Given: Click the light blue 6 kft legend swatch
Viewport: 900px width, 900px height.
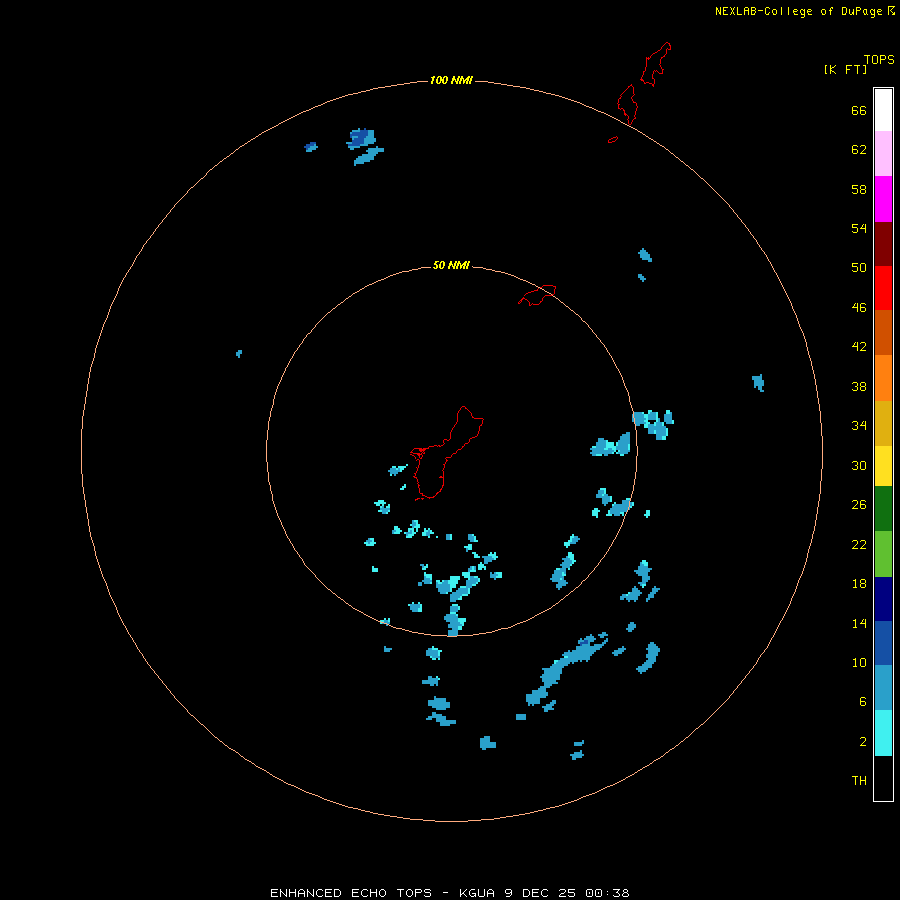Looking at the screenshot, I should 883,688.
